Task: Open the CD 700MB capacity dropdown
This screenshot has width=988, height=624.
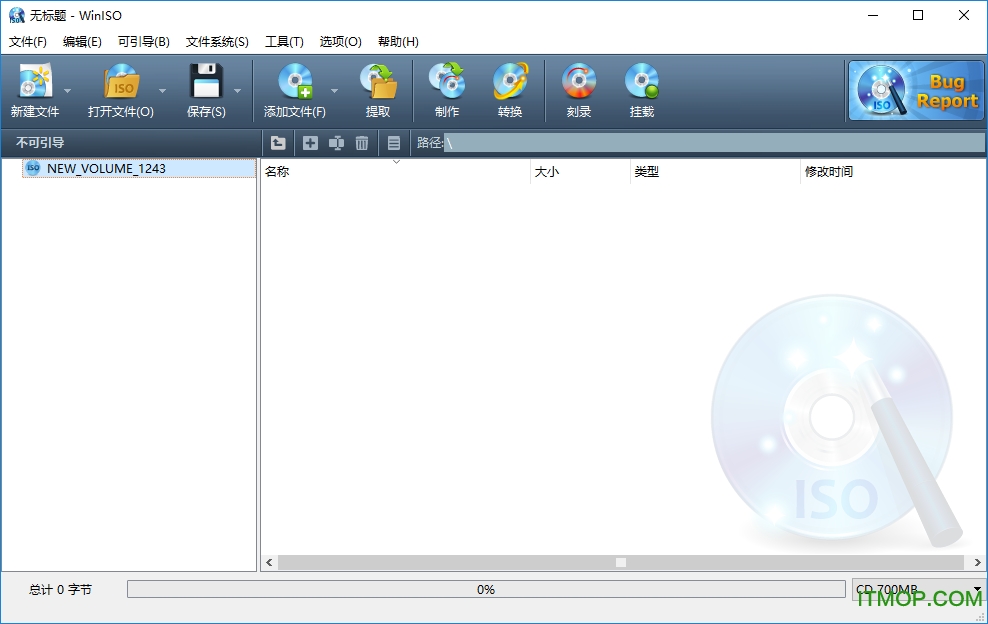Action: (918, 589)
